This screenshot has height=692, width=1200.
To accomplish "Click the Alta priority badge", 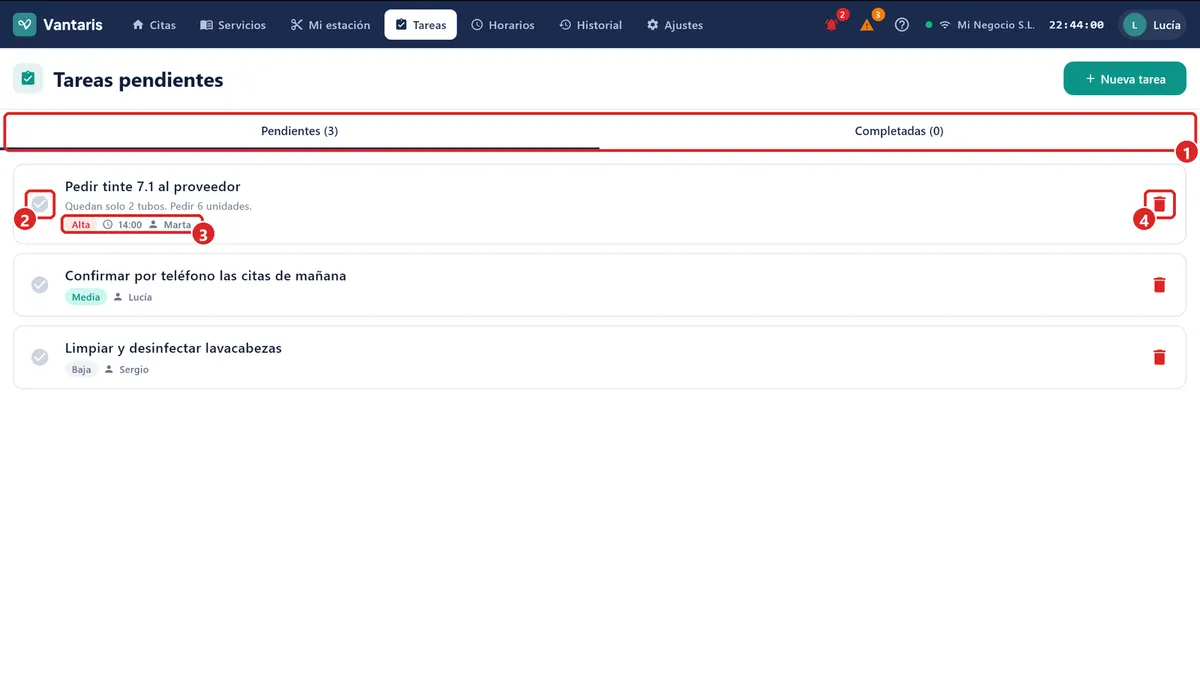I will pos(81,225).
